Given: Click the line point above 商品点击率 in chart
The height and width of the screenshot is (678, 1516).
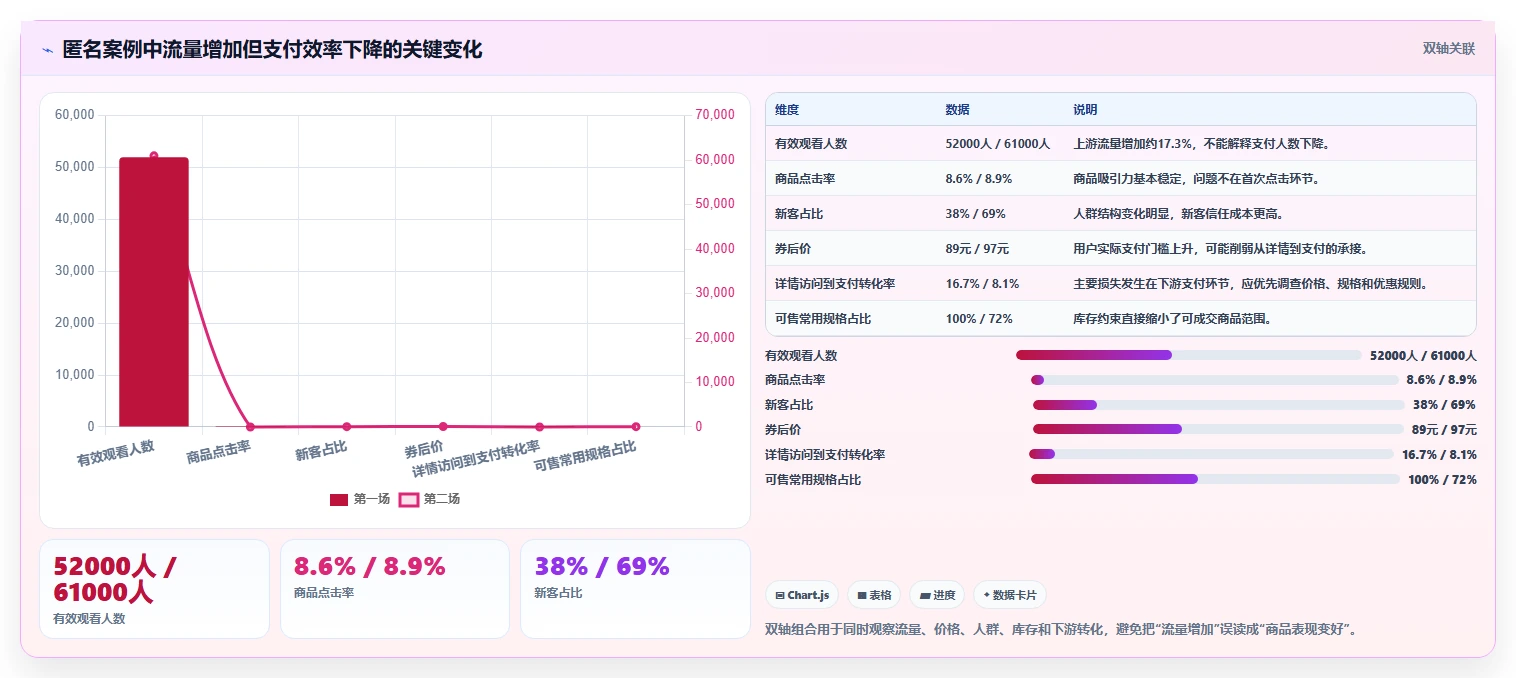Looking at the screenshot, I should tap(250, 427).
